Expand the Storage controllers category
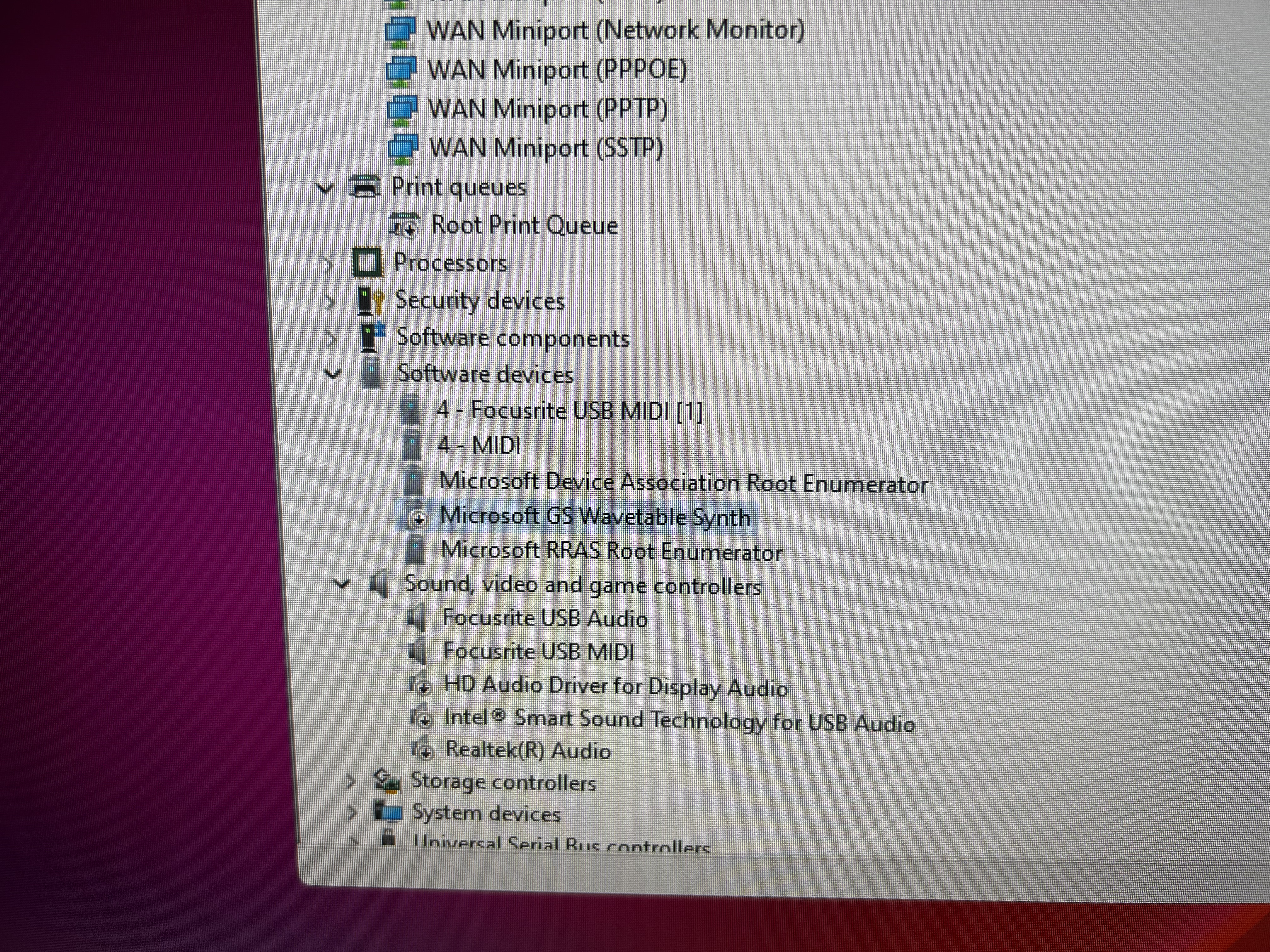 click(x=351, y=782)
